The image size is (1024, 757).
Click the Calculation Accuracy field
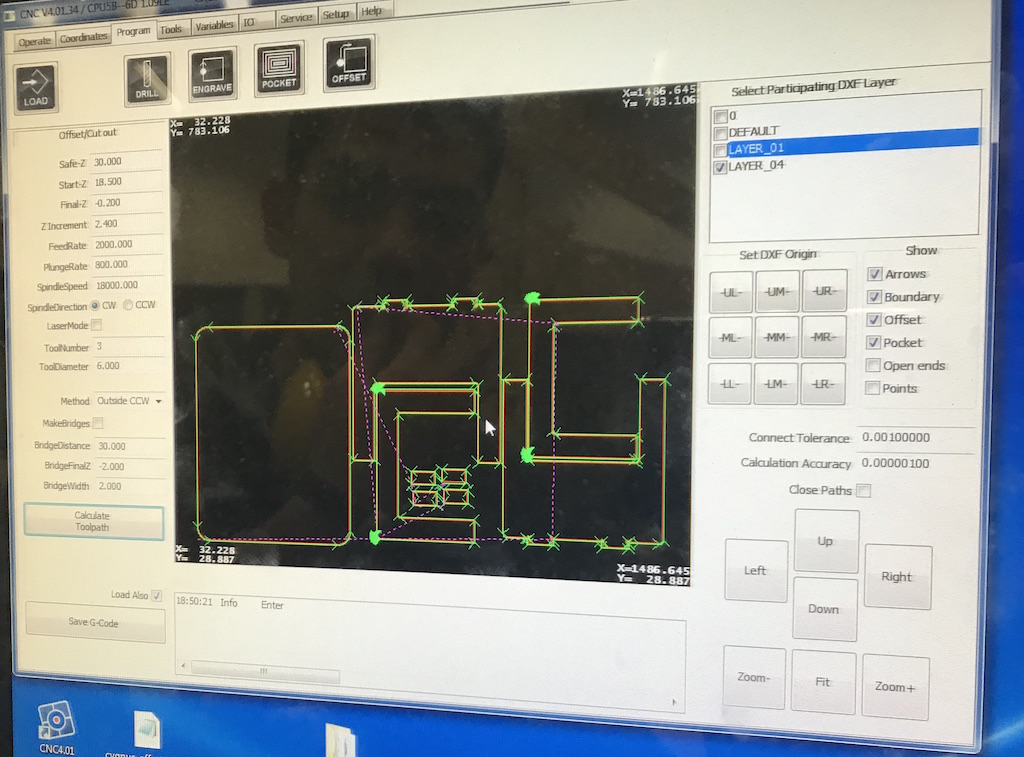click(x=916, y=463)
